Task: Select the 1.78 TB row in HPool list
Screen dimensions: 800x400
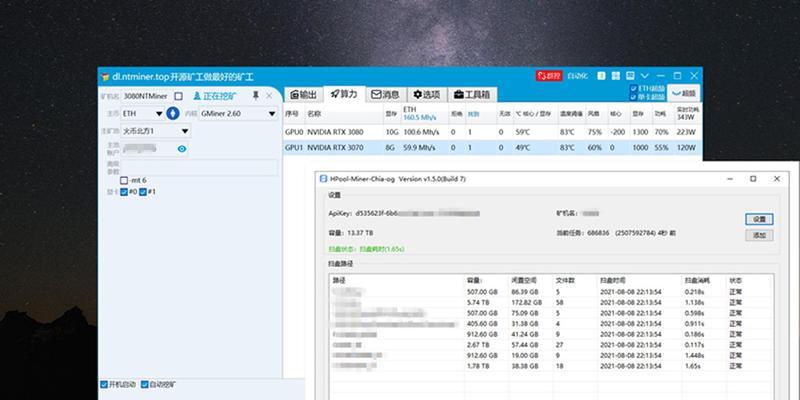Action: pos(551,366)
